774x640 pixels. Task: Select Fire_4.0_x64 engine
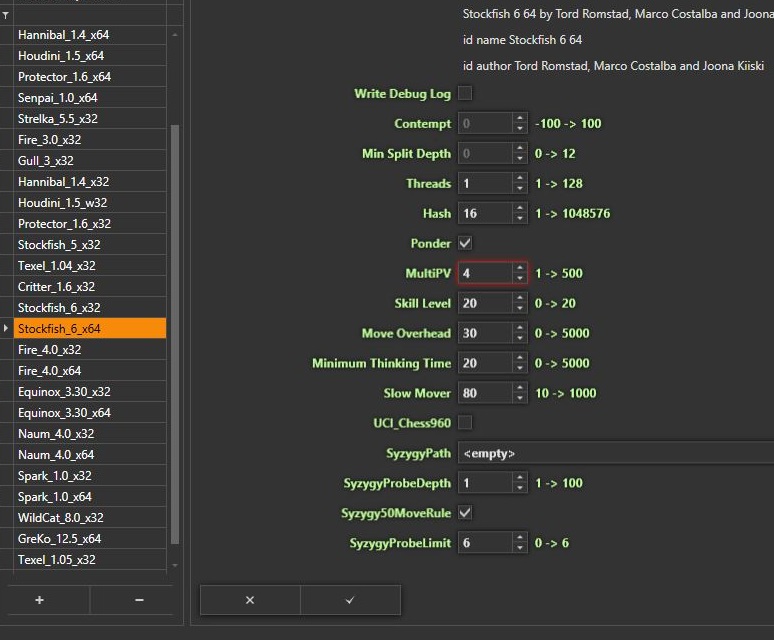pyautogui.click(x=90, y=371)
